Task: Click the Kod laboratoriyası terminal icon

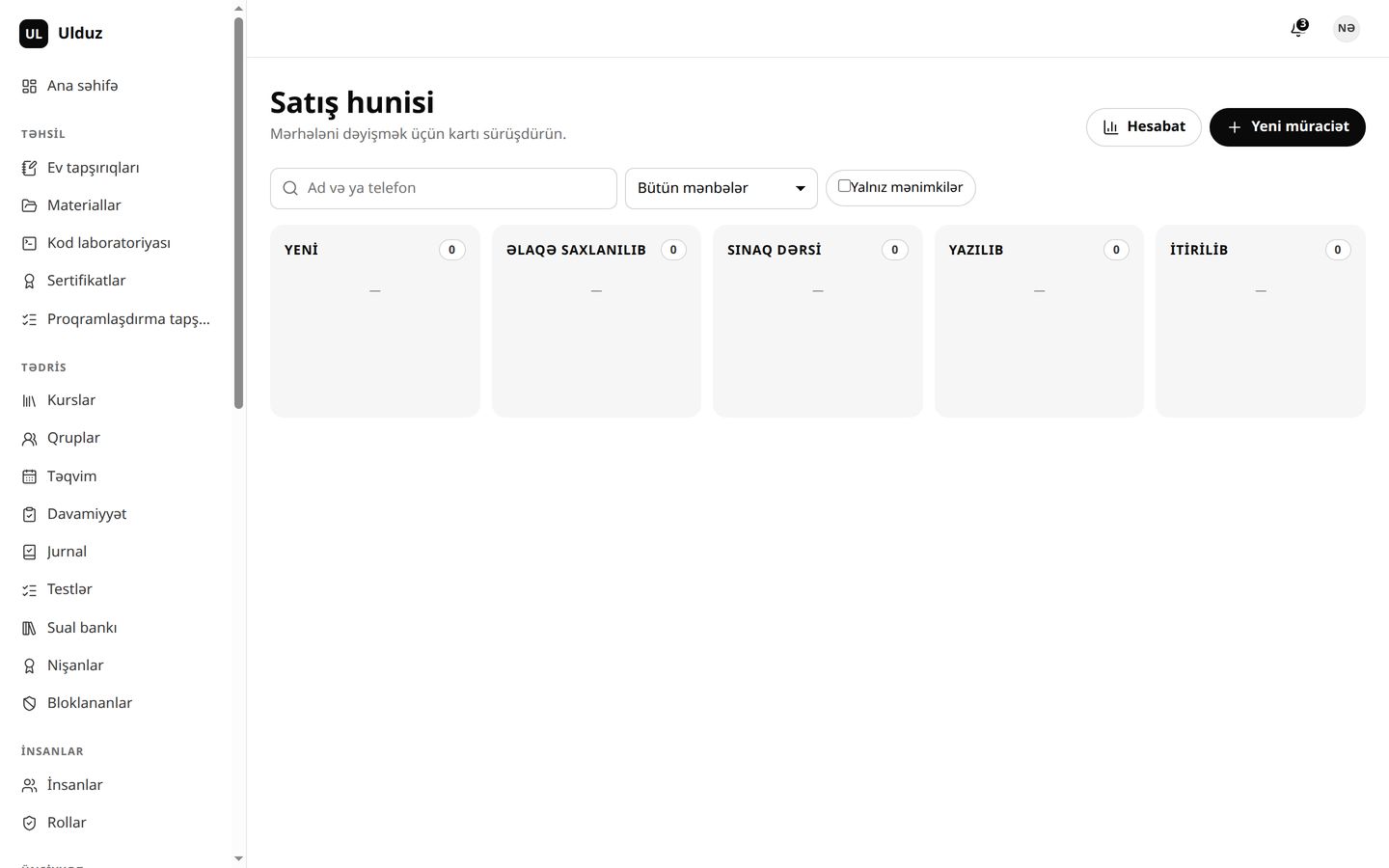Action: click(x=29, y=243)
